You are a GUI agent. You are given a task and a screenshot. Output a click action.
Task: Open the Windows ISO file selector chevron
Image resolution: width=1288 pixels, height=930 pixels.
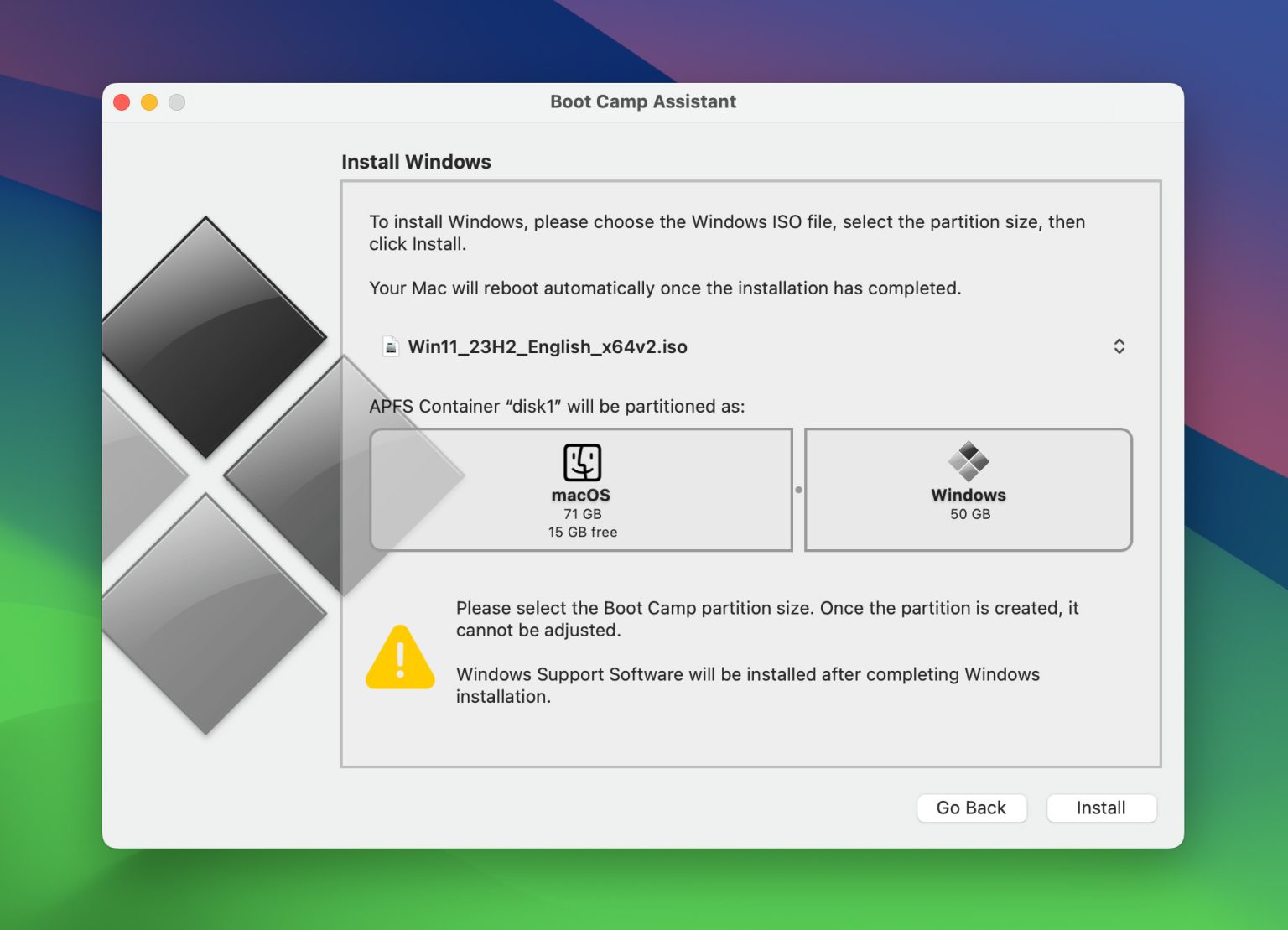[x=1119, y=346]
